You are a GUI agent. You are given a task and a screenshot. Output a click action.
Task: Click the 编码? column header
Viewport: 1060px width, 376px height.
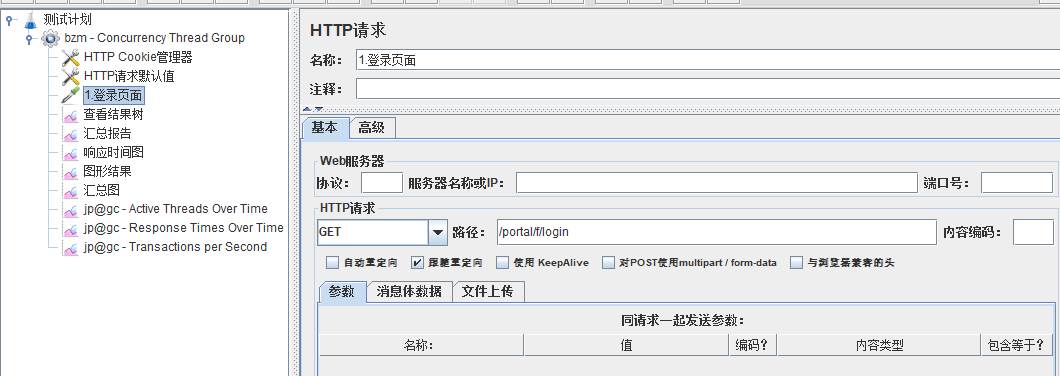pyautogui.click(x=753, y=345)
